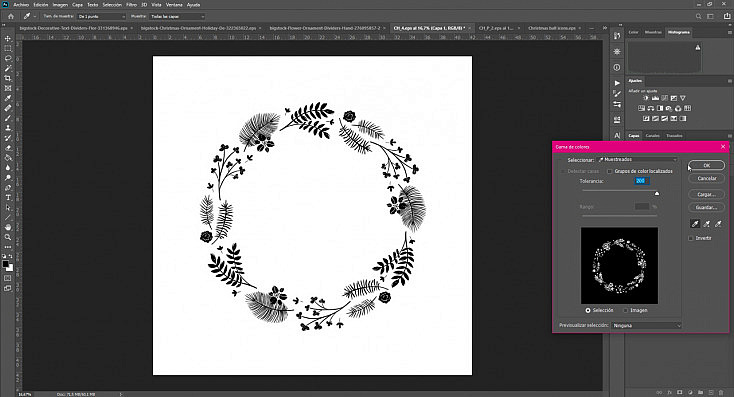Click the Cargar... button
Image resolution: width=734 pixels, height=397 pixels.
(x=707, y=194)
